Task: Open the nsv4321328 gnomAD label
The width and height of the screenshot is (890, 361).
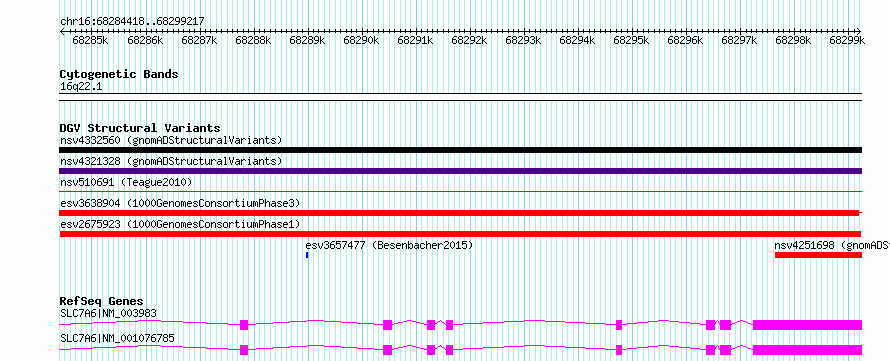Action: [171, 161]
